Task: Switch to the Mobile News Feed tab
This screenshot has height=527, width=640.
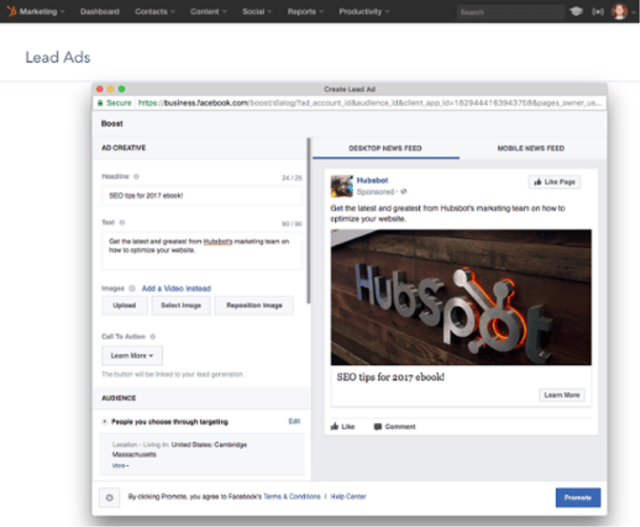Action: pos(530,148)
